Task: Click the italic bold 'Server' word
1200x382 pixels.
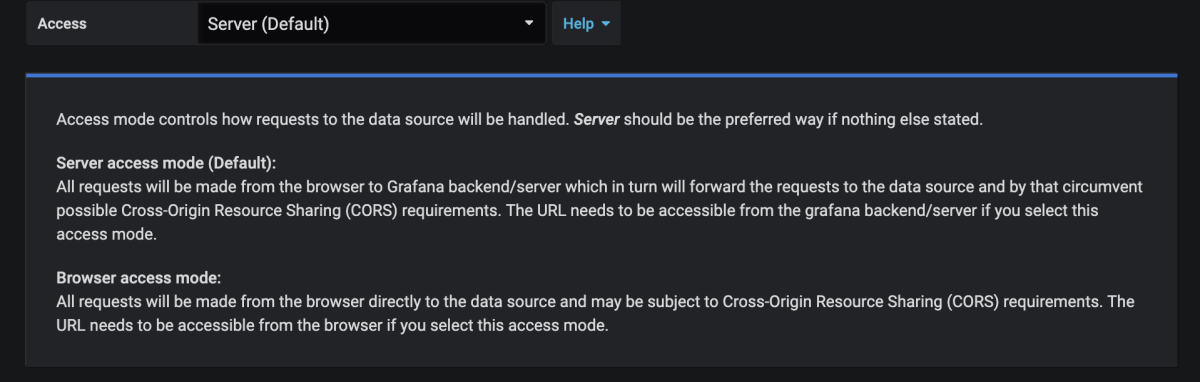Action: point(597,120)
